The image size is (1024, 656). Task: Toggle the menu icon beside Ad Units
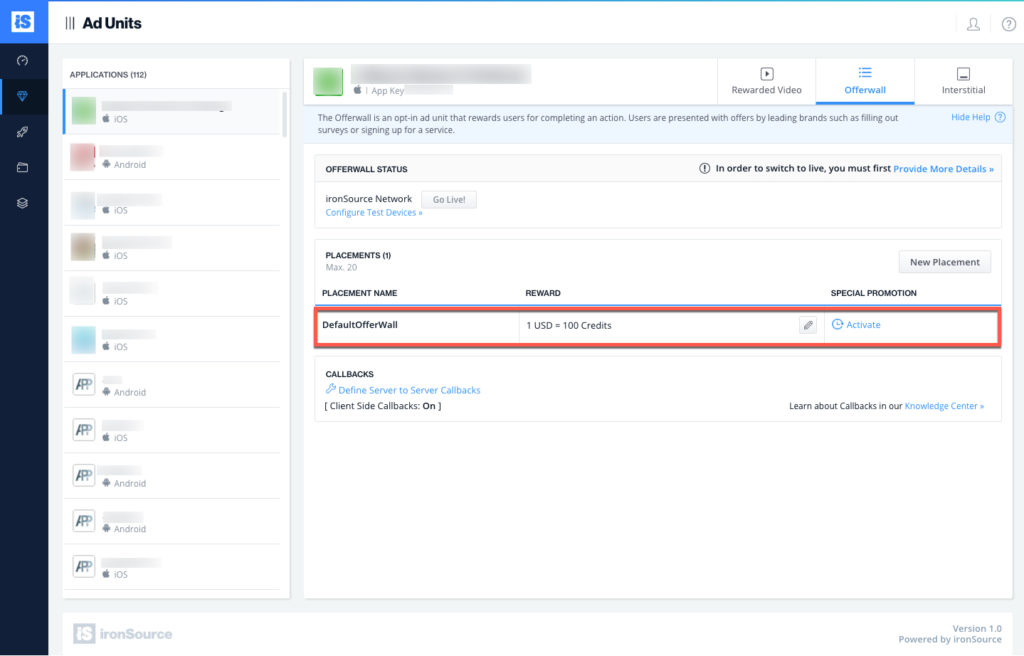click(x=70, y=23)
